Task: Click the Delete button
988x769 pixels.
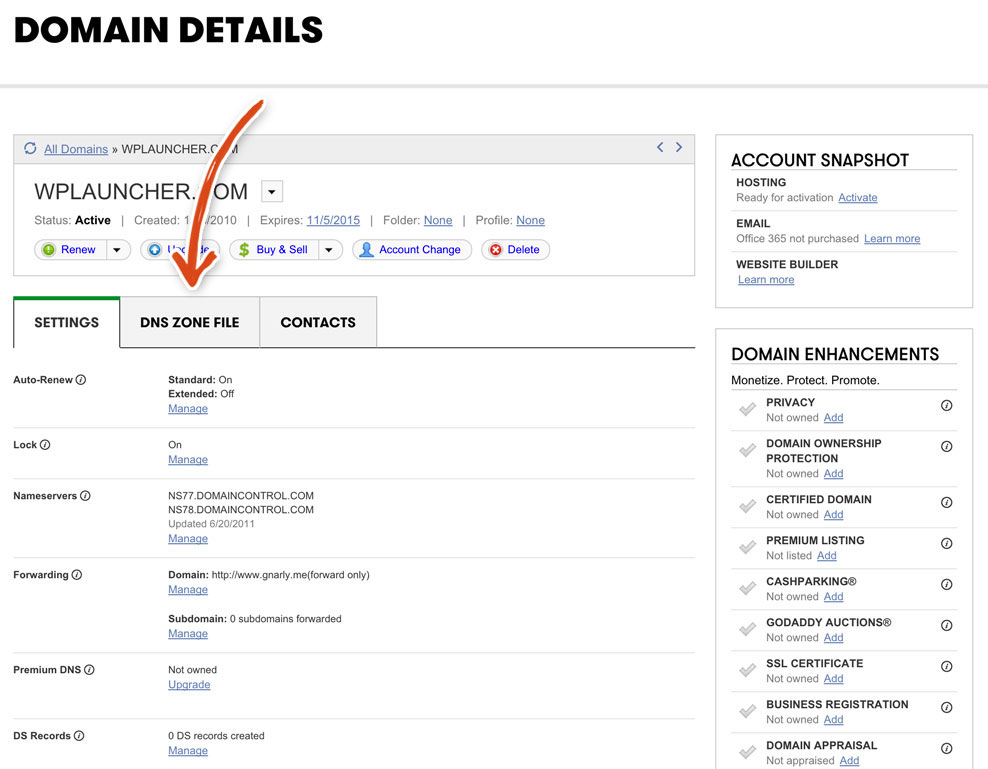Action: (x=515, y=250)
